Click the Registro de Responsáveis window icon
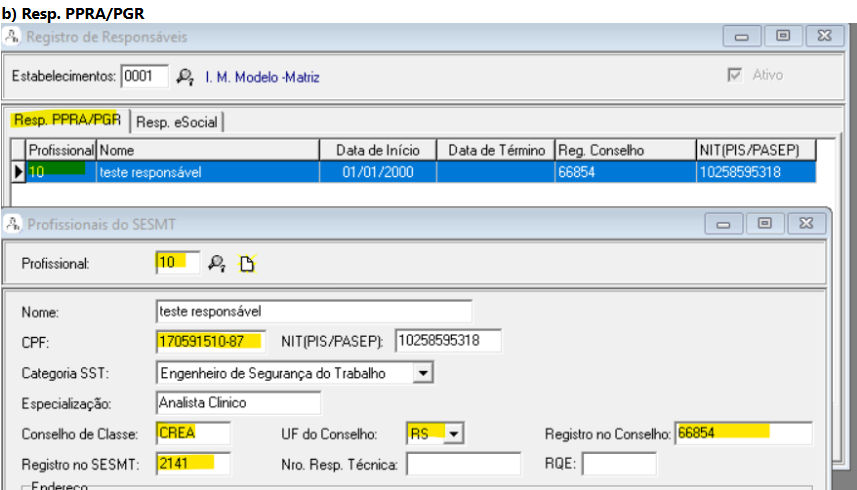The width and height of the screenshot is (857, 490). point(13,37)
